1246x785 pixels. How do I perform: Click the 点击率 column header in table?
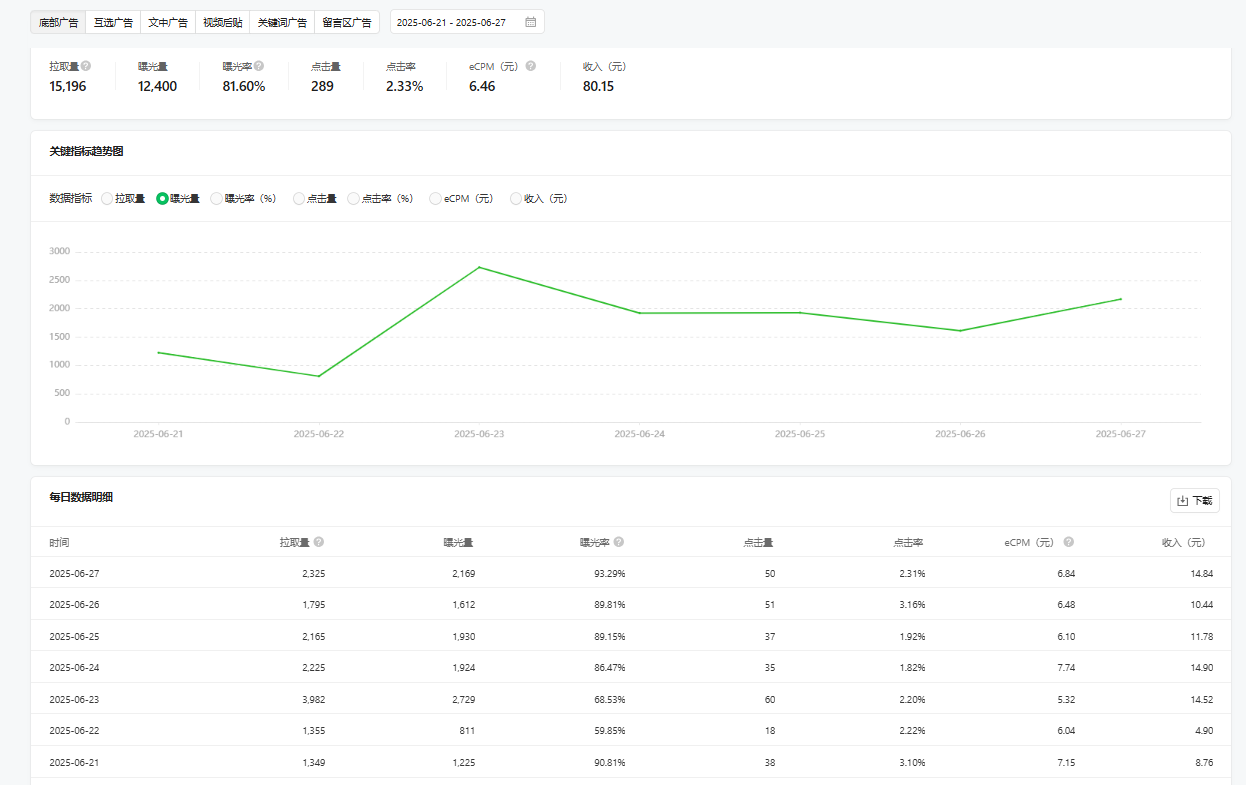909,543
